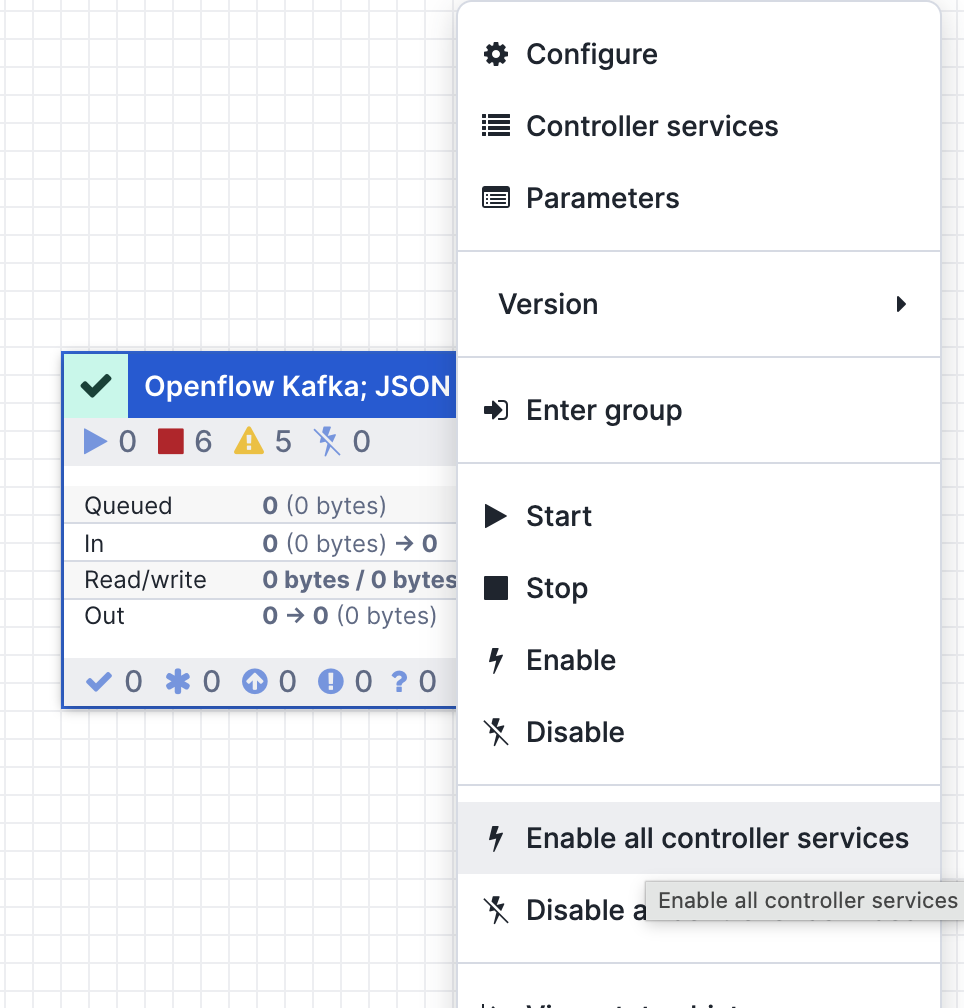Viewport: 964px width, 1008px height.
Task: Click the 0 bytes / 0 bytes value
Action: point(359,580)
